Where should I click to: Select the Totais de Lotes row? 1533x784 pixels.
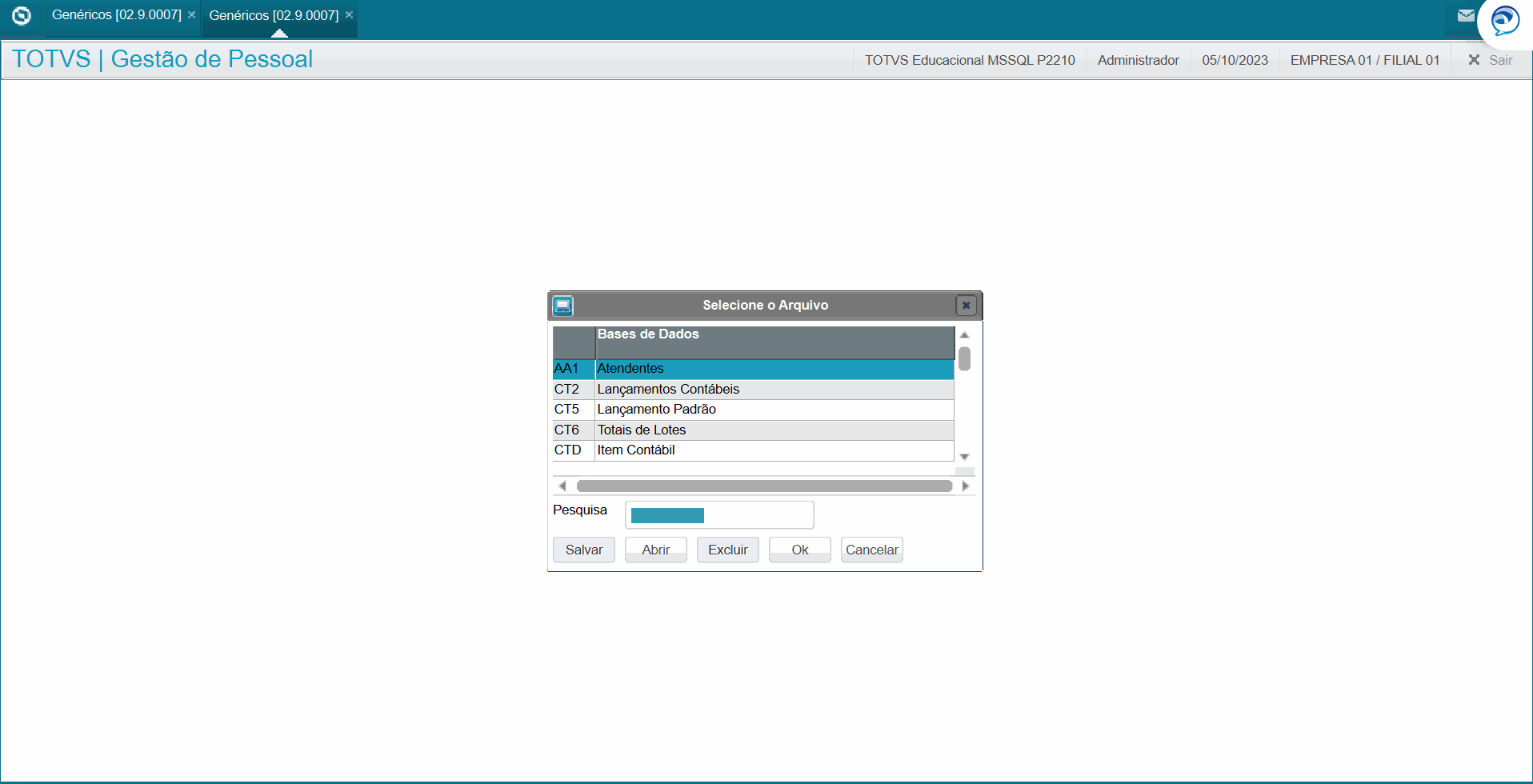(753, 430)
